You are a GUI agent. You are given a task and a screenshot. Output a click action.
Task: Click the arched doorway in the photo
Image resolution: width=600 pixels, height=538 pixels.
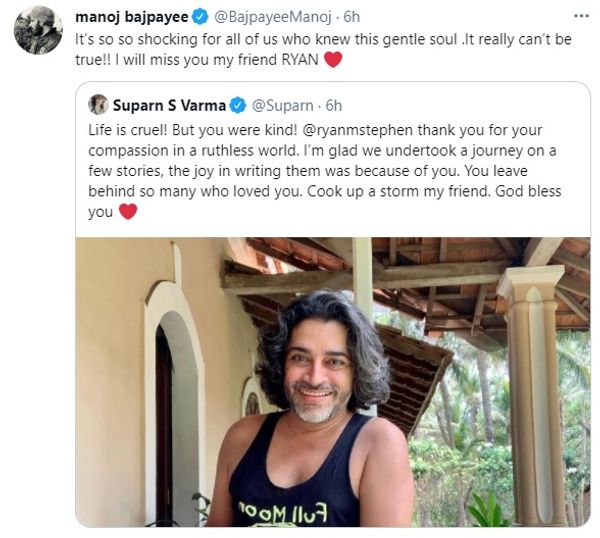(x=175, y=402)
